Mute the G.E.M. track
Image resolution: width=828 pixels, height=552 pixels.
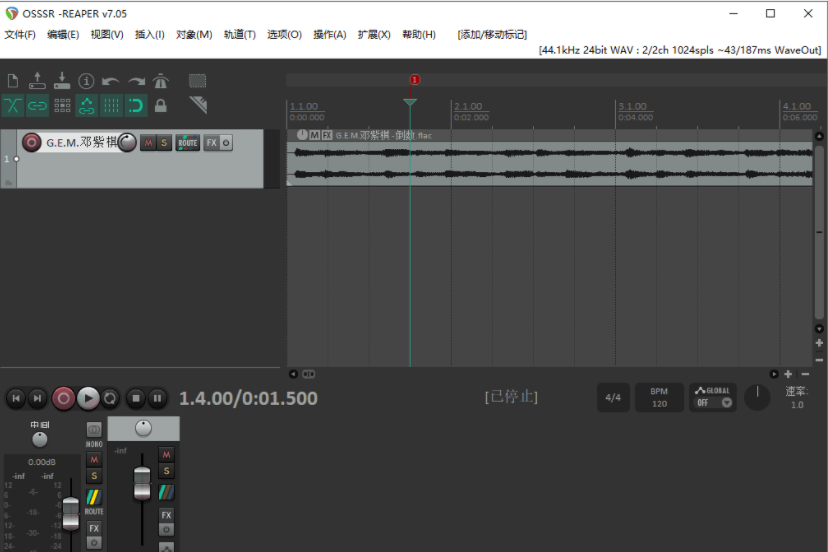click(148, 143)
